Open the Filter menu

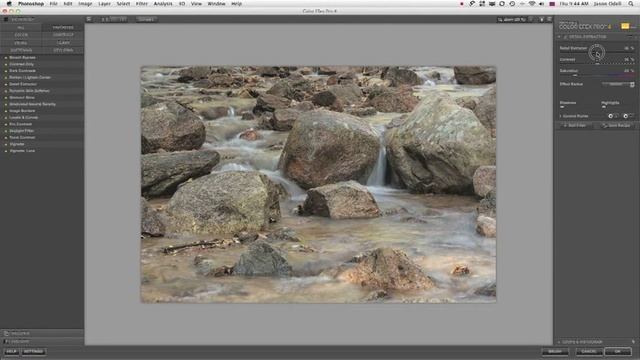click(142, 4)
